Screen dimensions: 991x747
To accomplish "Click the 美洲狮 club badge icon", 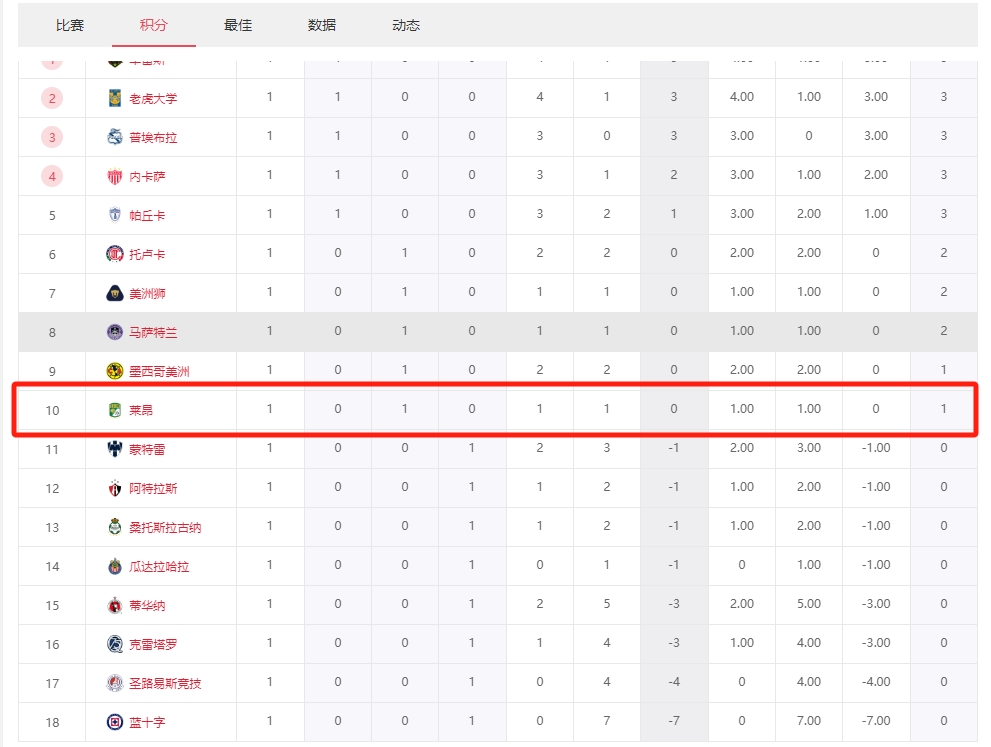I will pos(115,293).
